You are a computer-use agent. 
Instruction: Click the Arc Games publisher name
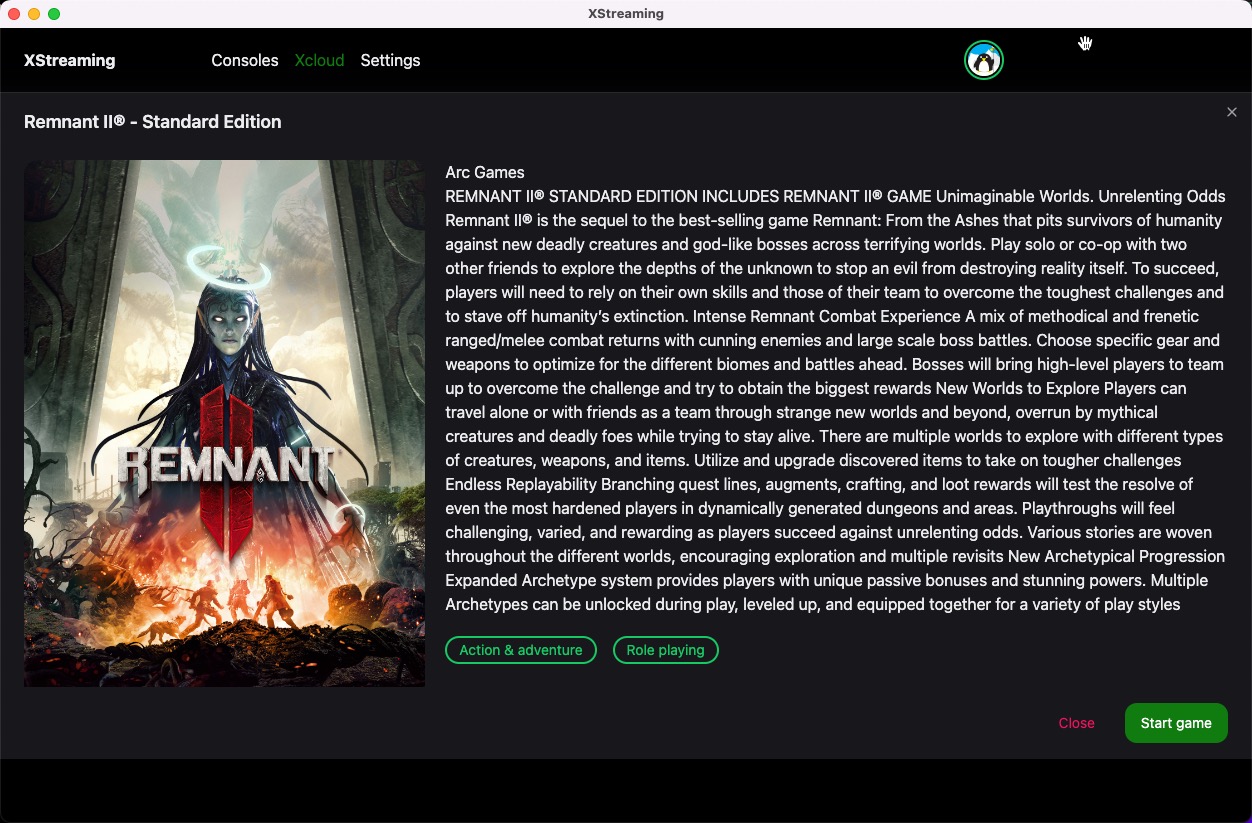(x=485, y=172)
